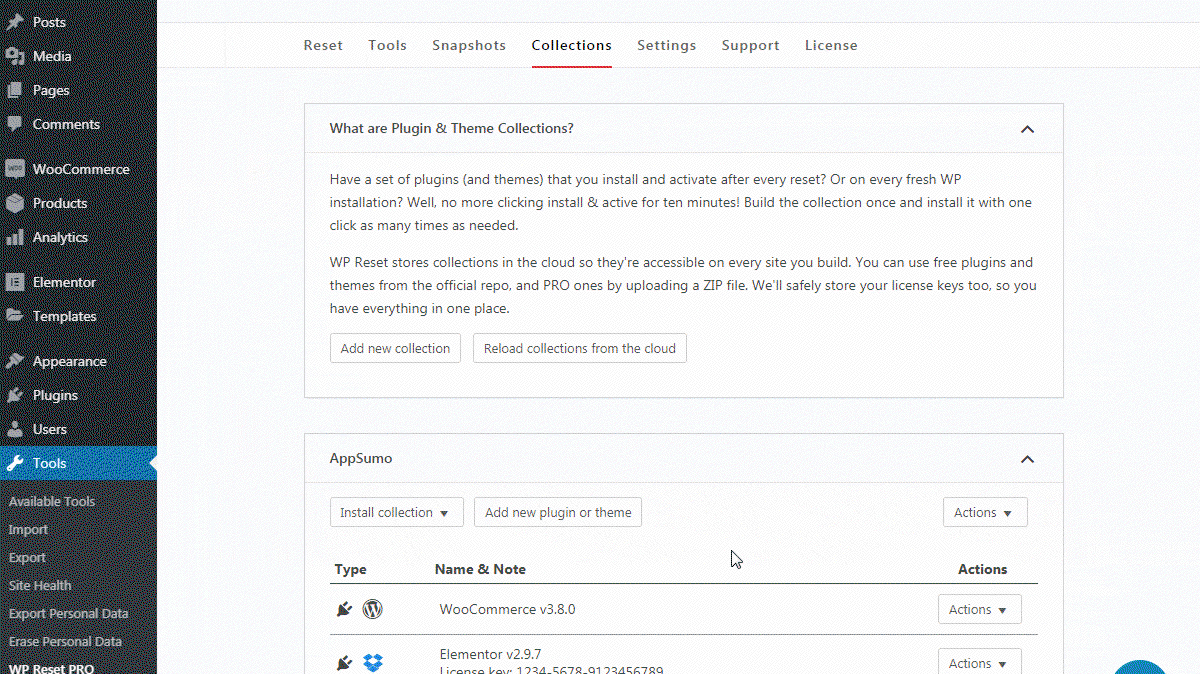
Task: Click the WooCommerce logo icon in sidebar
Action: 14,169
